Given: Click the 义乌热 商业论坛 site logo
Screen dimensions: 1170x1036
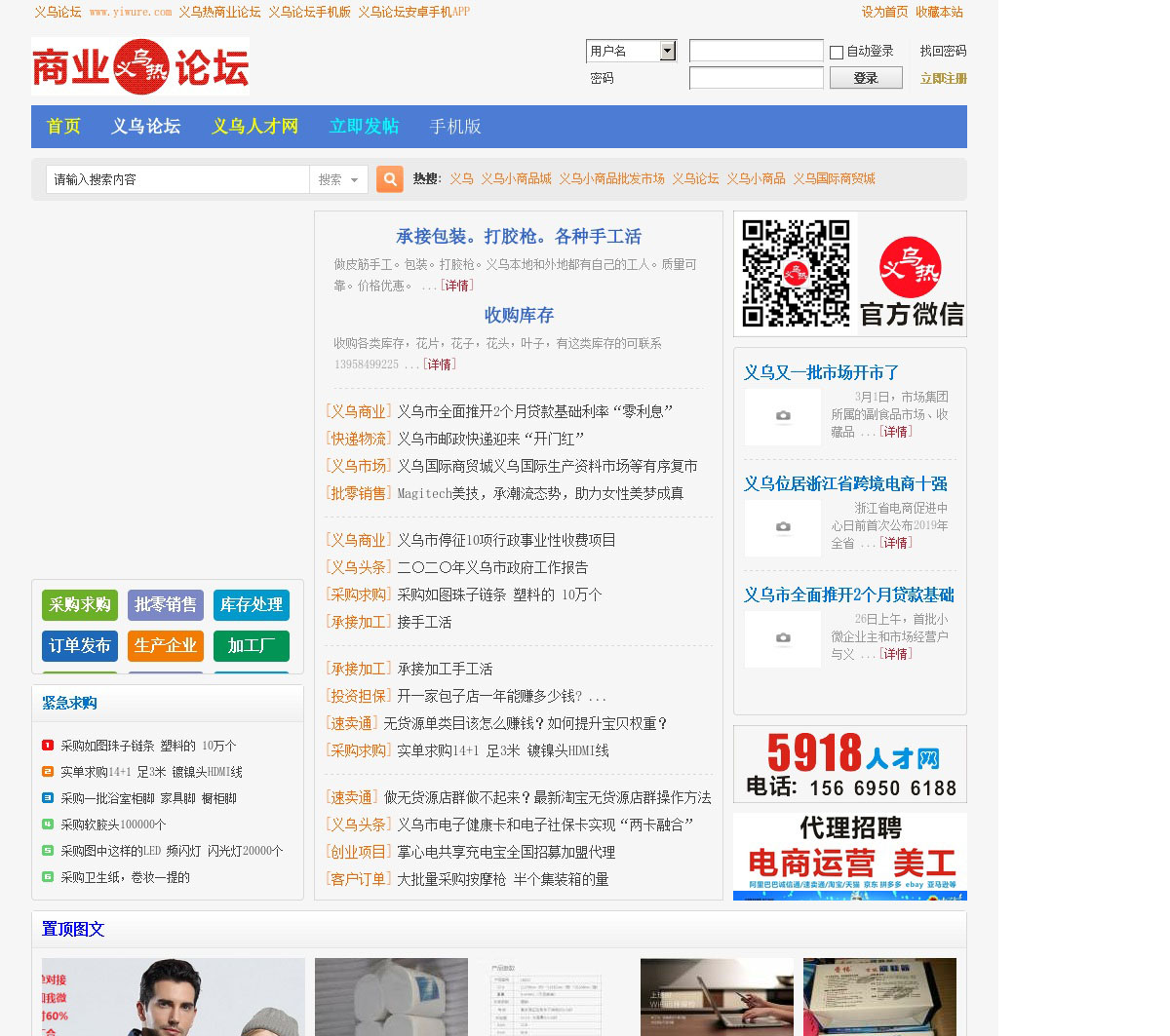Looking at the screenshot, I should pos(140,66).
